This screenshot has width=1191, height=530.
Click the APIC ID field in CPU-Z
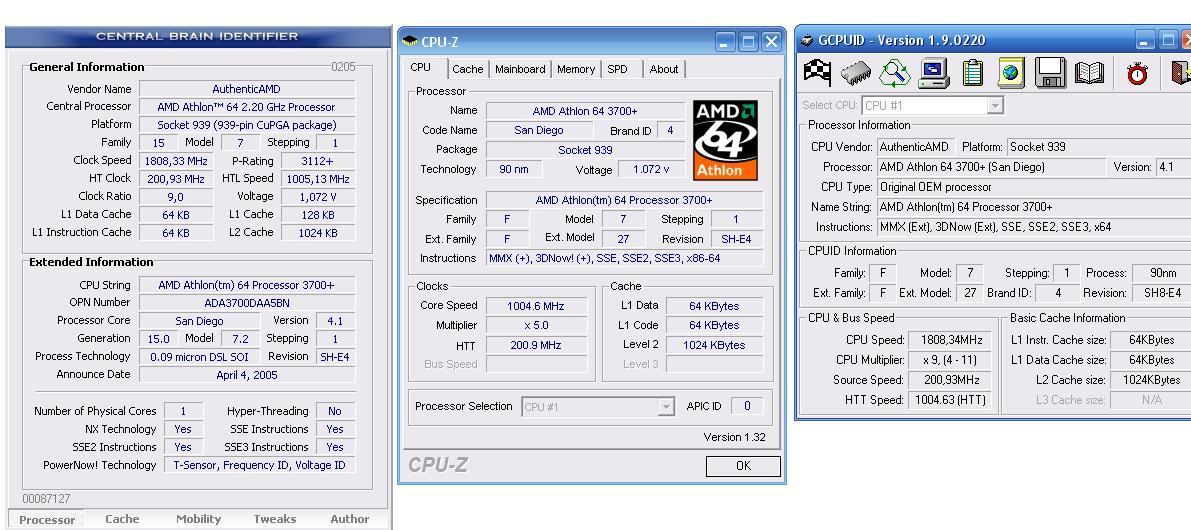click(747, 406)
